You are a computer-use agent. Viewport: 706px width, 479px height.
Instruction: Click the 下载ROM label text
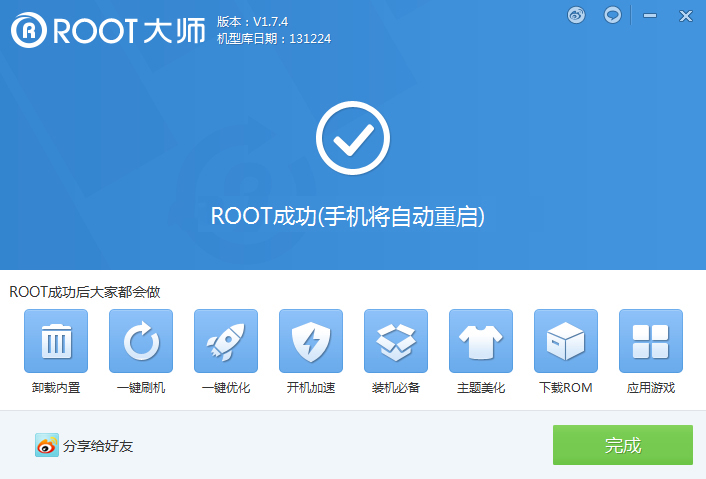pos(566,388)
